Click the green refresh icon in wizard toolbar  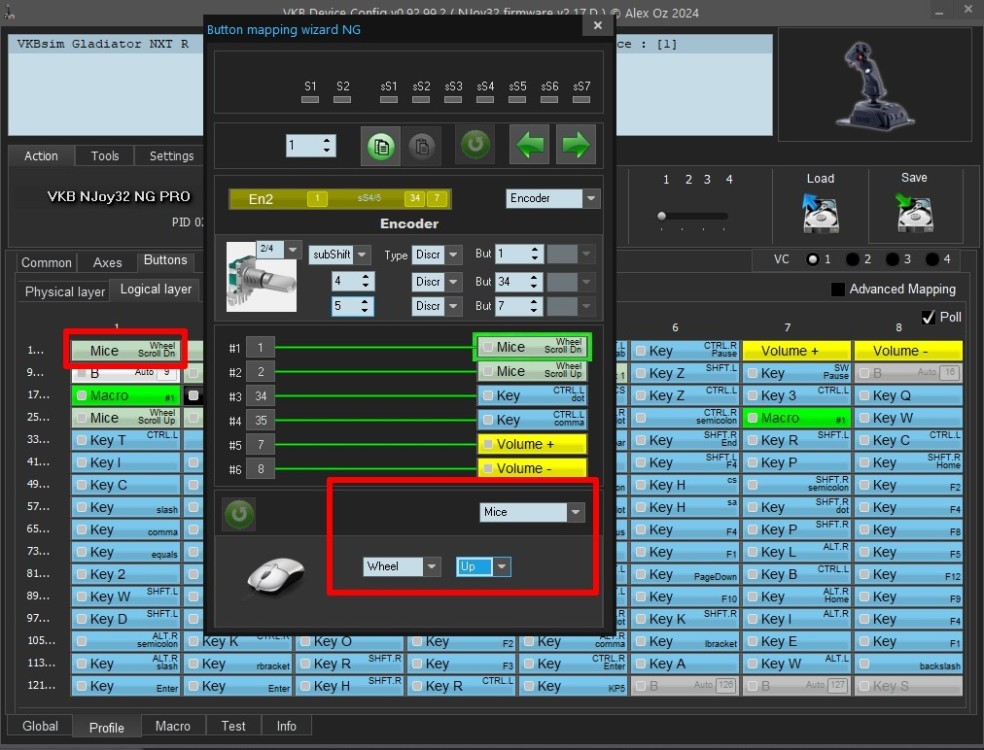(x=475, y=145)
